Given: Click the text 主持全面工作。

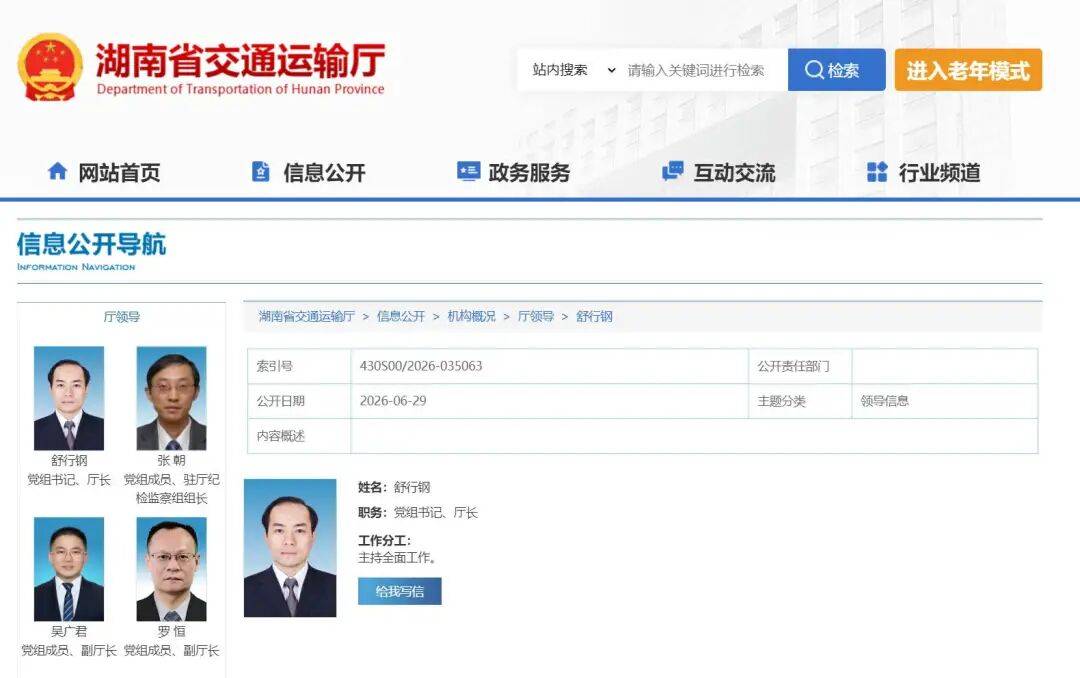Looking at the screenshot, I should coord(397,557).
